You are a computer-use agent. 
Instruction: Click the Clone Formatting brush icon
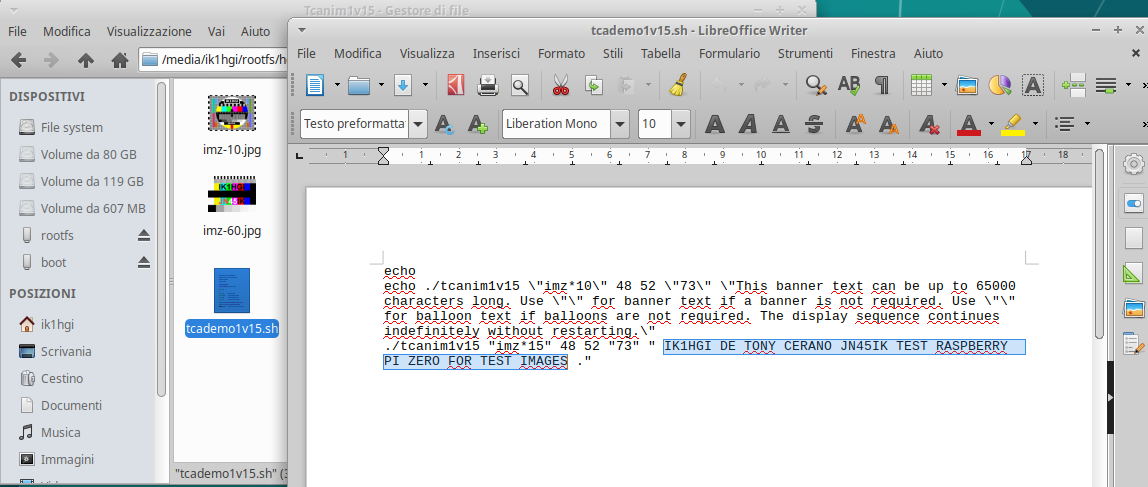pos(679,85)
